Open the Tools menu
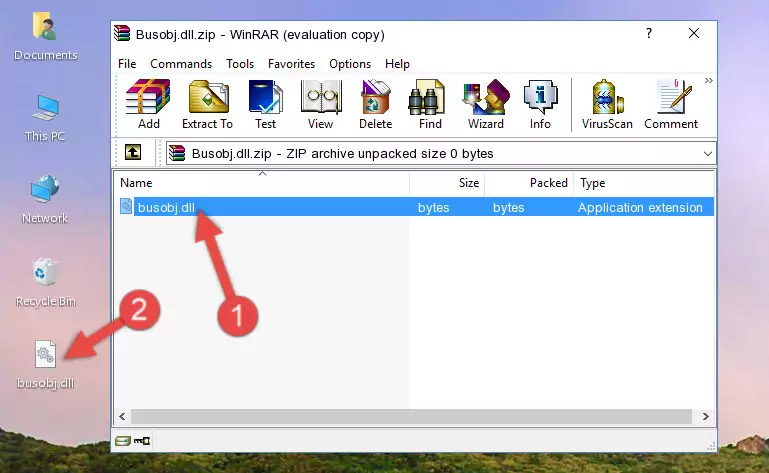The height and width of the screenshot is (473, 769). [240, 64]
